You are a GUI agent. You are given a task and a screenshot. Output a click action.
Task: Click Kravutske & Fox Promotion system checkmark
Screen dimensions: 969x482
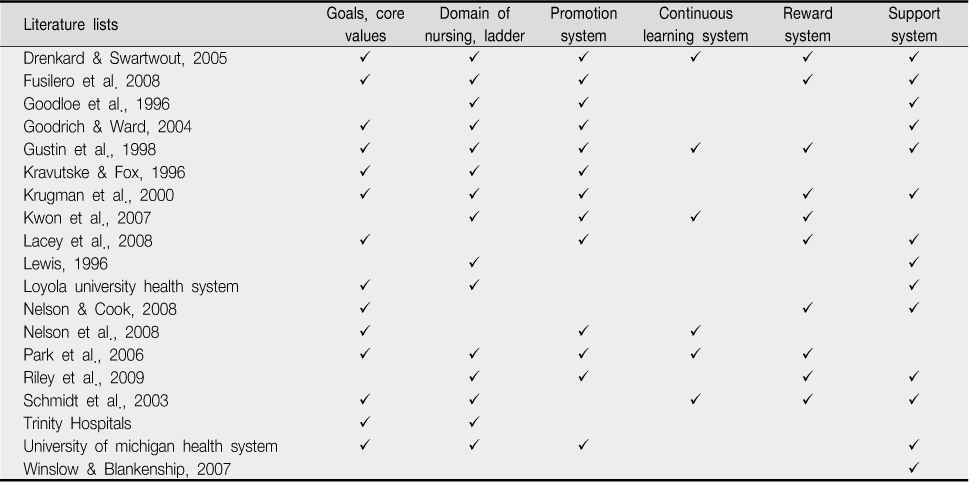point(583,171)
